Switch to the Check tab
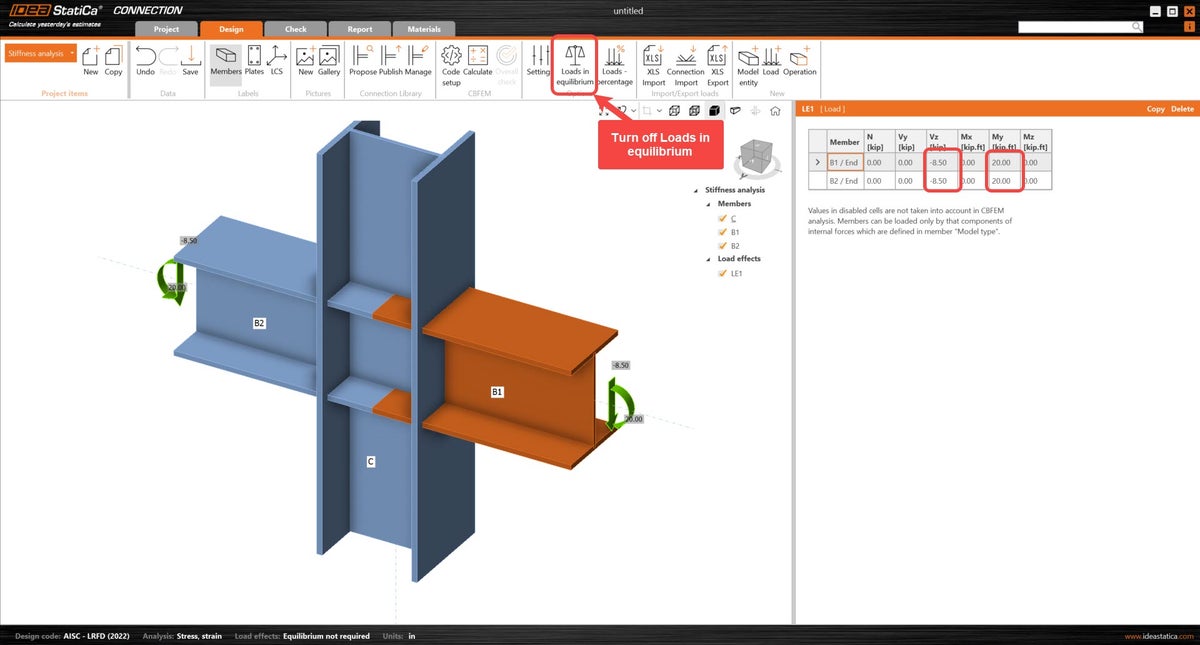 click(x=295, y=28)
